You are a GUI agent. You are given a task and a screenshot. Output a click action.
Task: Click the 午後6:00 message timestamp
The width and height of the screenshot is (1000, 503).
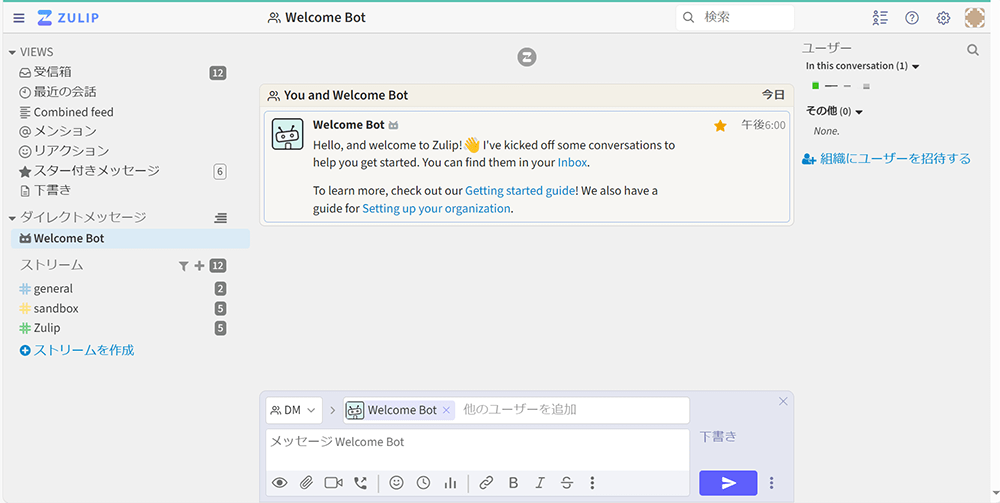(x=763, y=126)
